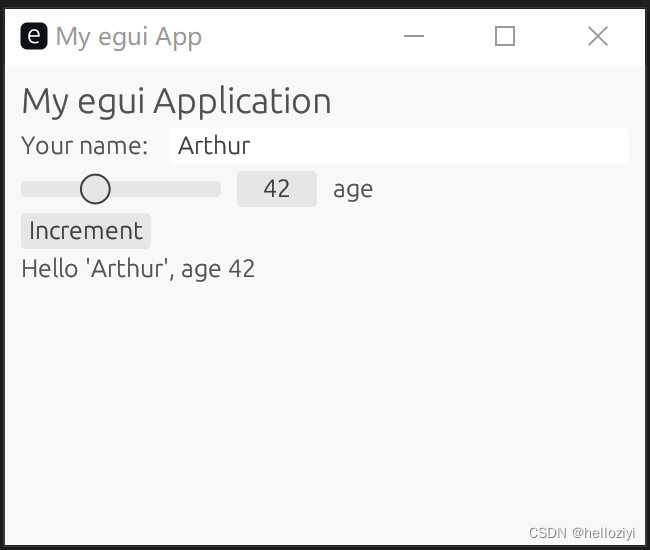Grab the age slider's circular handle
Screen dimensions: 650x550
pyautogui.click(x=95, y=189)
